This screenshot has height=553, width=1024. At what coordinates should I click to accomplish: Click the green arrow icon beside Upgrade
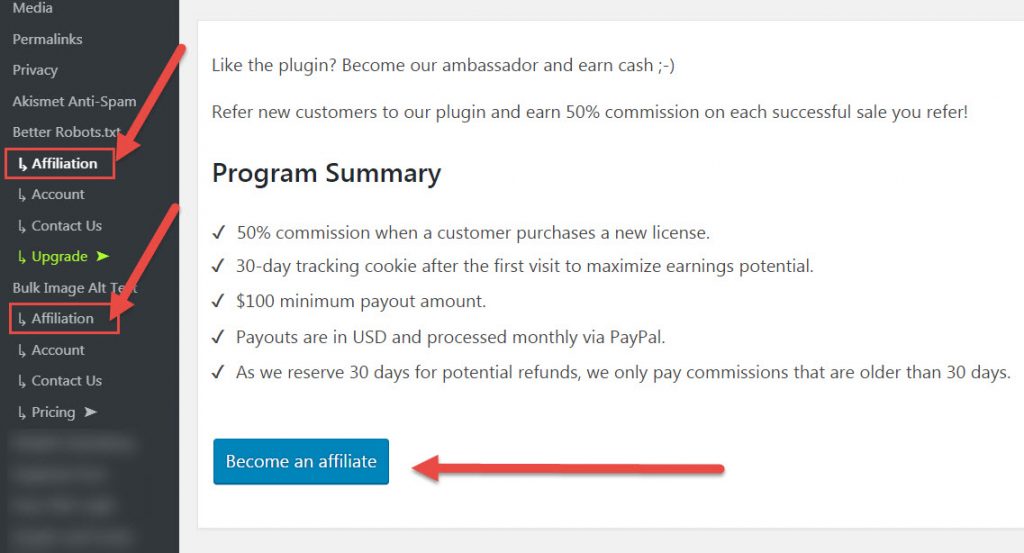point(103,256)
